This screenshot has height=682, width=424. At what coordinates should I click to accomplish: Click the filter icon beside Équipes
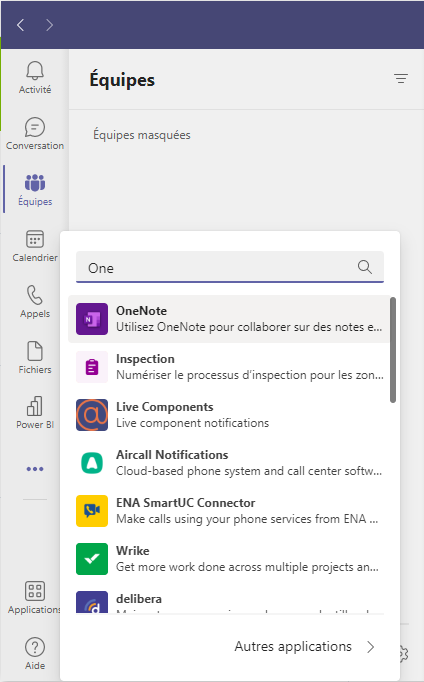pos(401,79)
